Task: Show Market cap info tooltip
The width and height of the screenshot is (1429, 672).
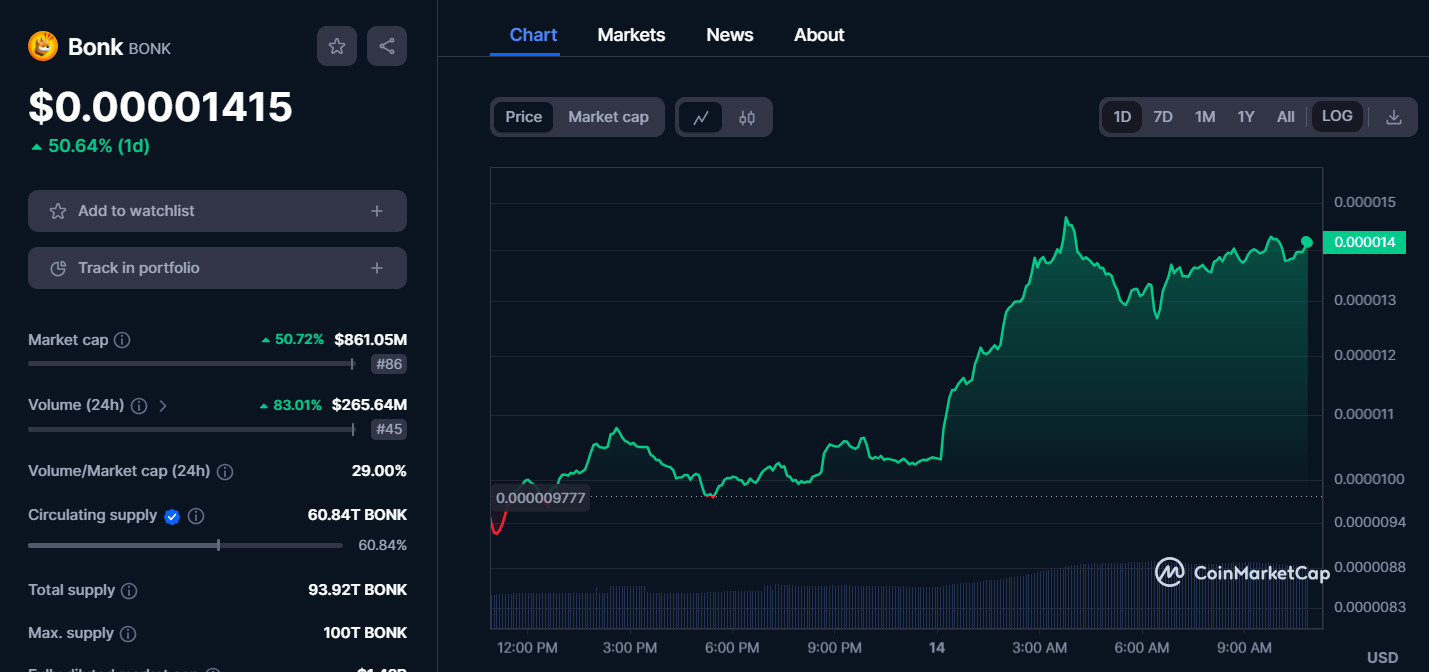Action: [x=122, y=340]
